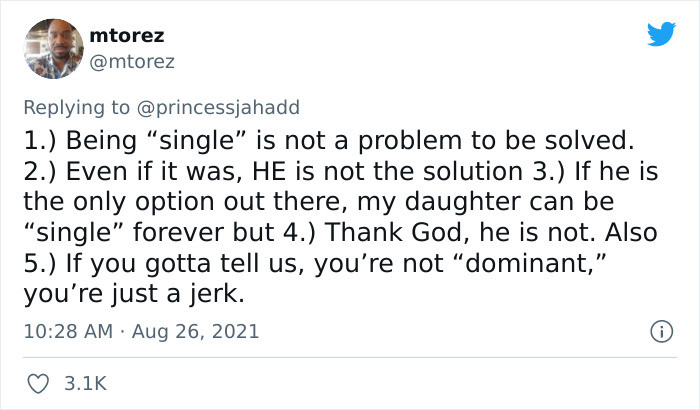Open the tweet info circle icon
700x410 pixels.
[x=660, y=330]
